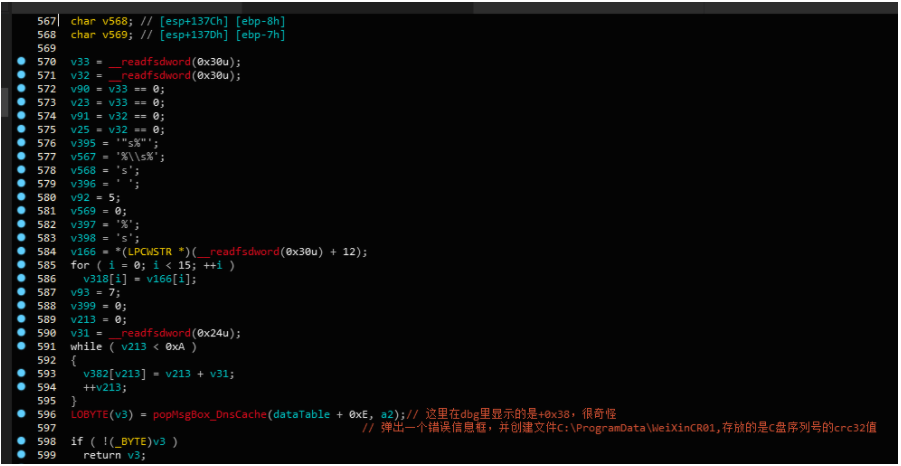Toggle breakpoint dot on line 578
This screenshot has width=901, height=466.
[21, 170]
